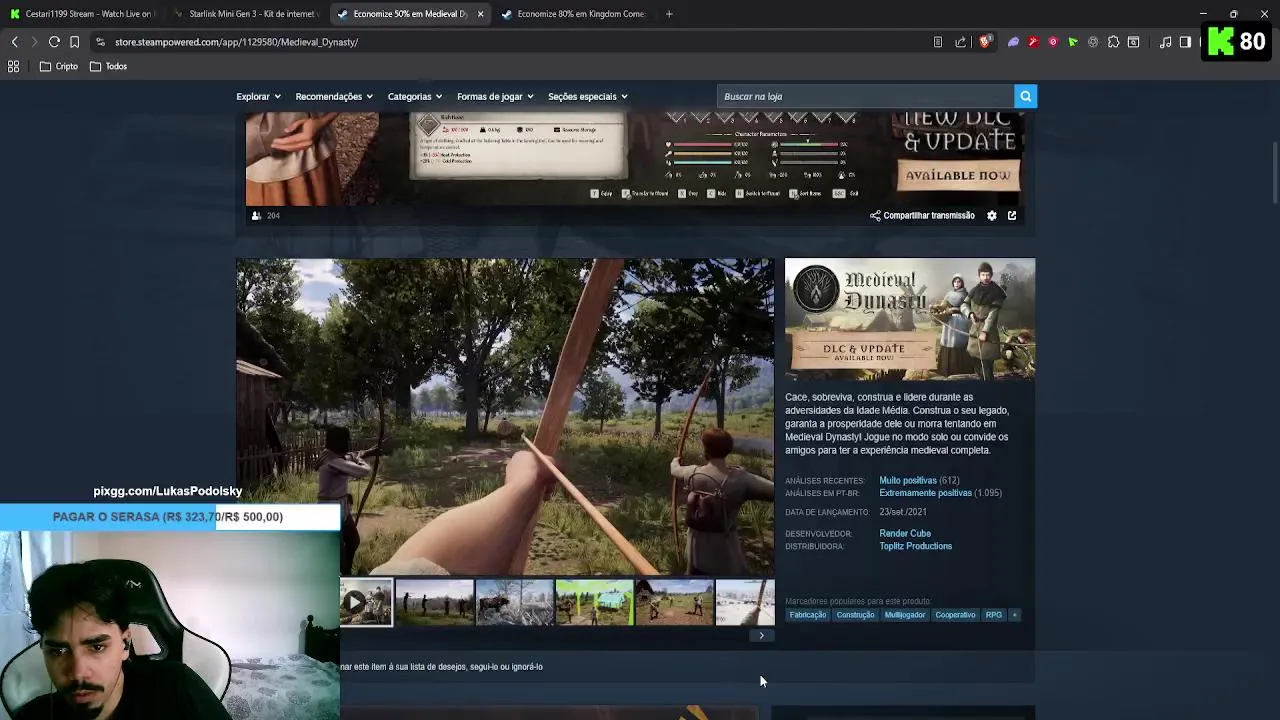Open the Cripto bookmarks folder
The height and width of the screenshot is (720, 1280).
tap(59, 66)
